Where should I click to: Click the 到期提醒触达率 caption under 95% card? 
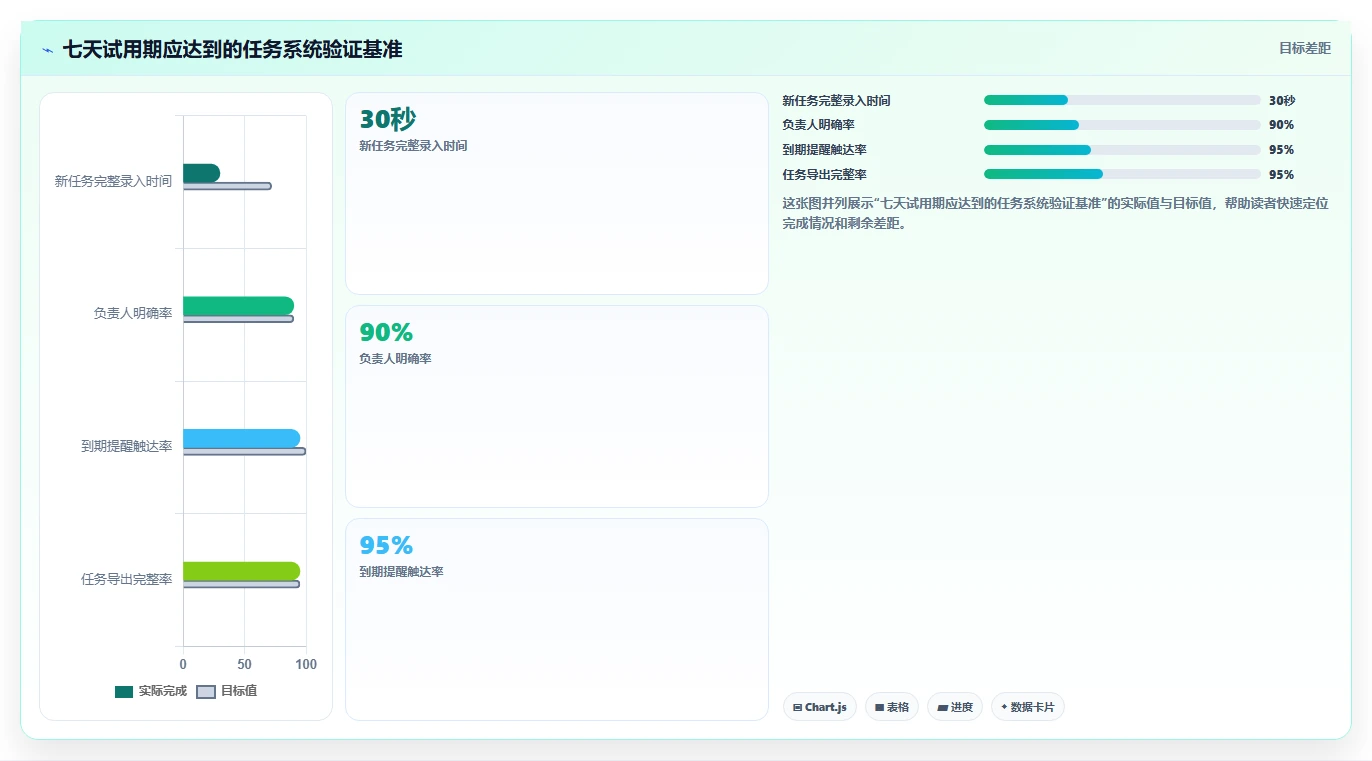(401, 571)
